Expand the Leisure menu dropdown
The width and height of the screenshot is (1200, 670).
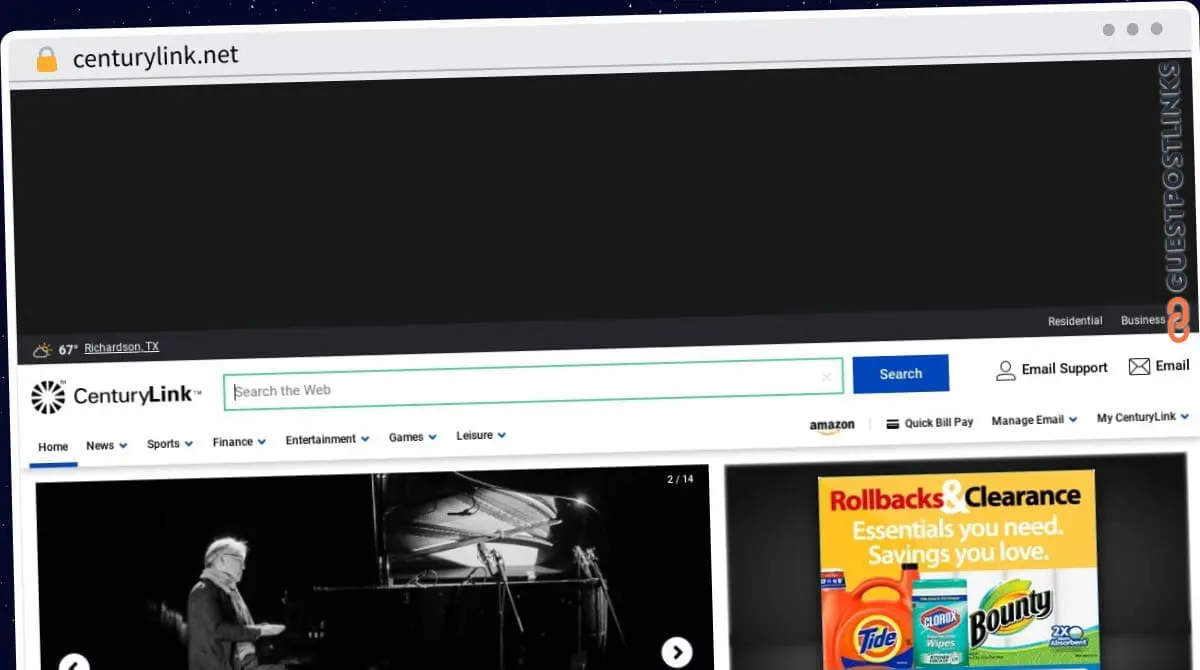pos(481,435)
